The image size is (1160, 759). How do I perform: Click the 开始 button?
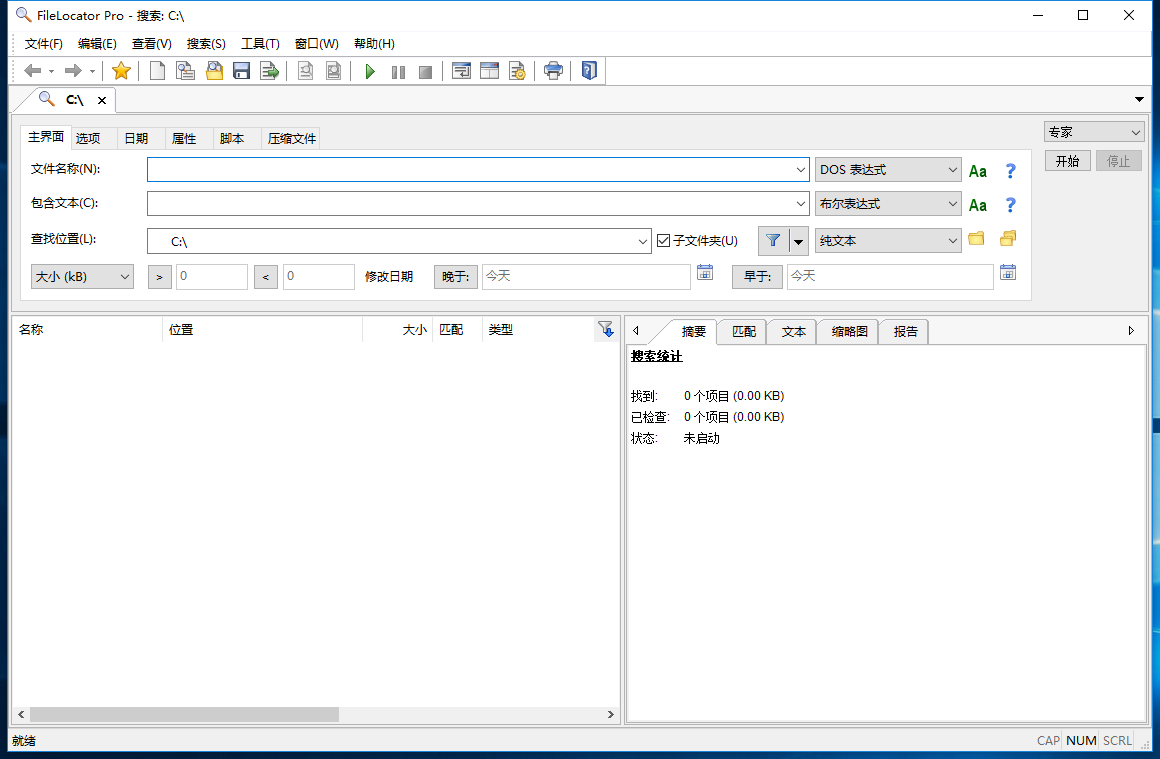[1068, 161]
